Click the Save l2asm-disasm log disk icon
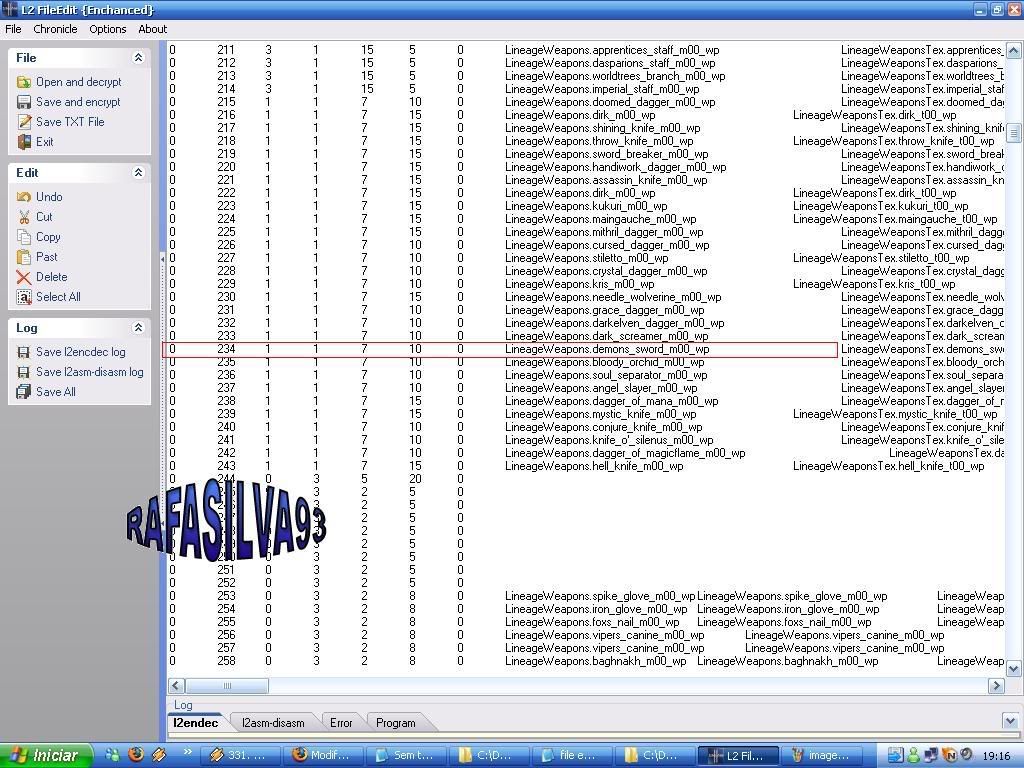 coord(24,372)
